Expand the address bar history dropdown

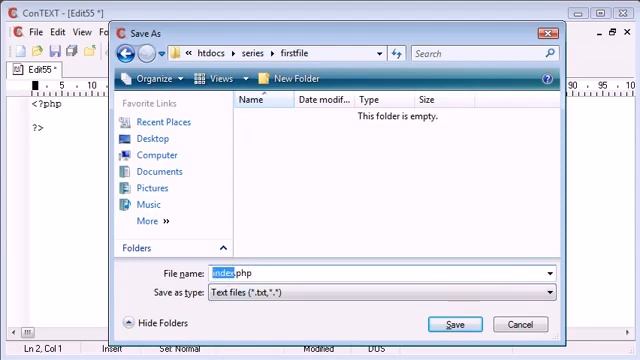(379, 53)
